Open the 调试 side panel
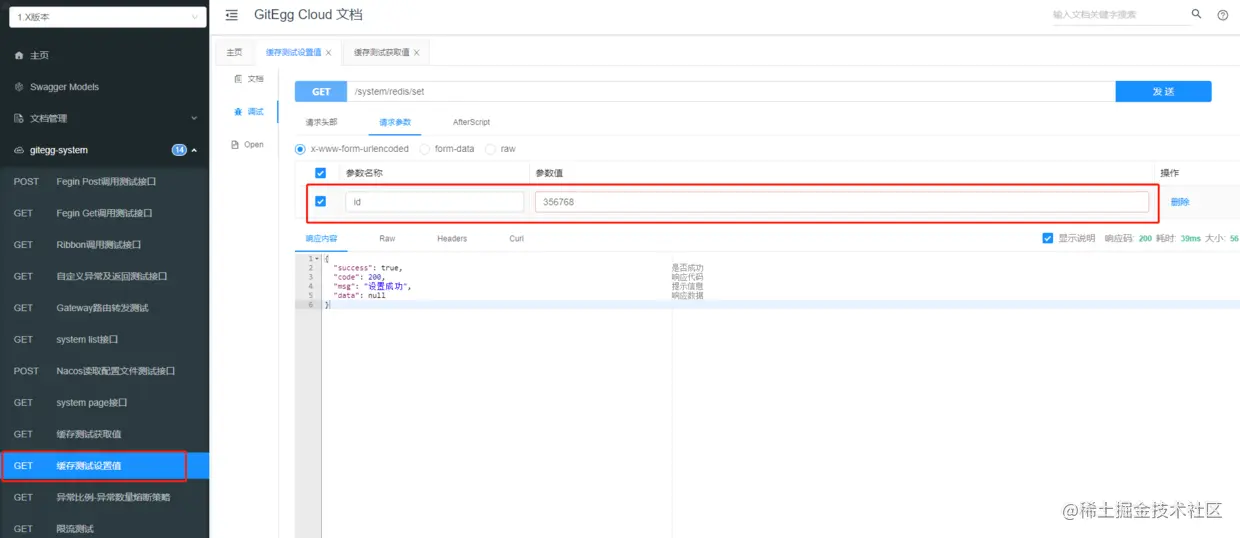The width and height of the screenshot is (1240, 538). (248, 111)
